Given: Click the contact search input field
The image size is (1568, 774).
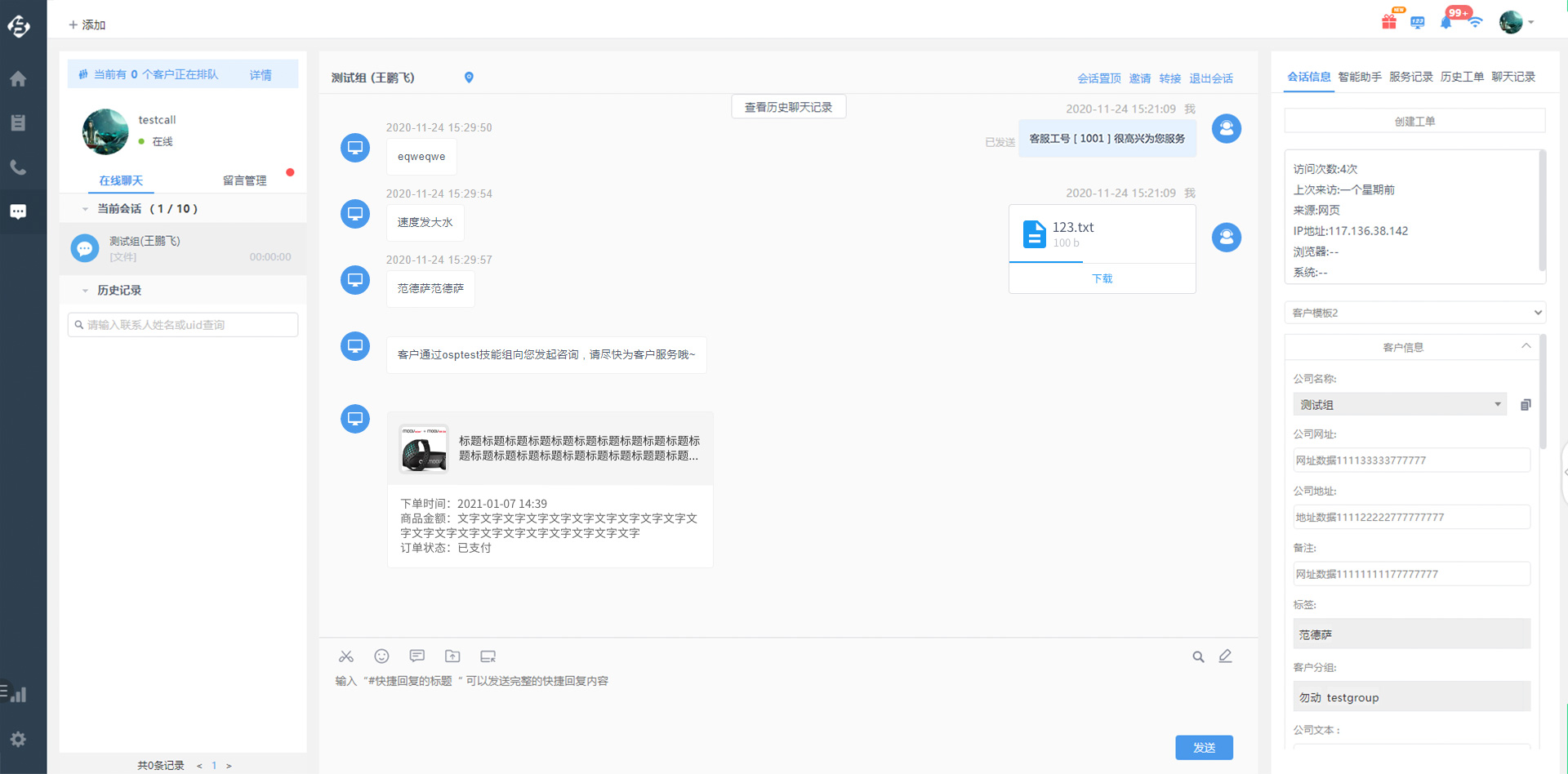Looking at the screenshot, I should tap(183, 325).
